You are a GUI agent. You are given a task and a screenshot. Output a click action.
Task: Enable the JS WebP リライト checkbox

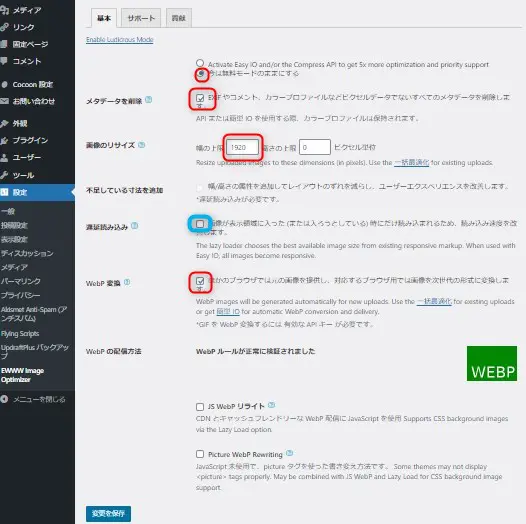(200, 407)
